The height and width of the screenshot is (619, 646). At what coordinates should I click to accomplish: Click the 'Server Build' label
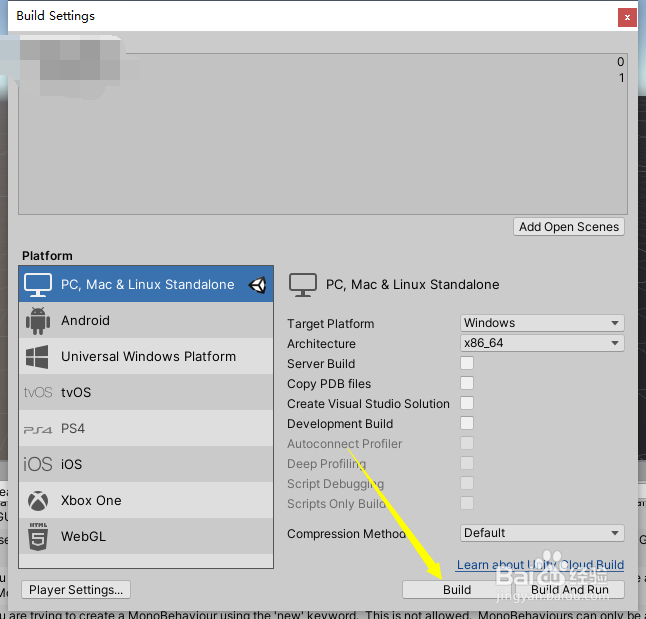321,363
